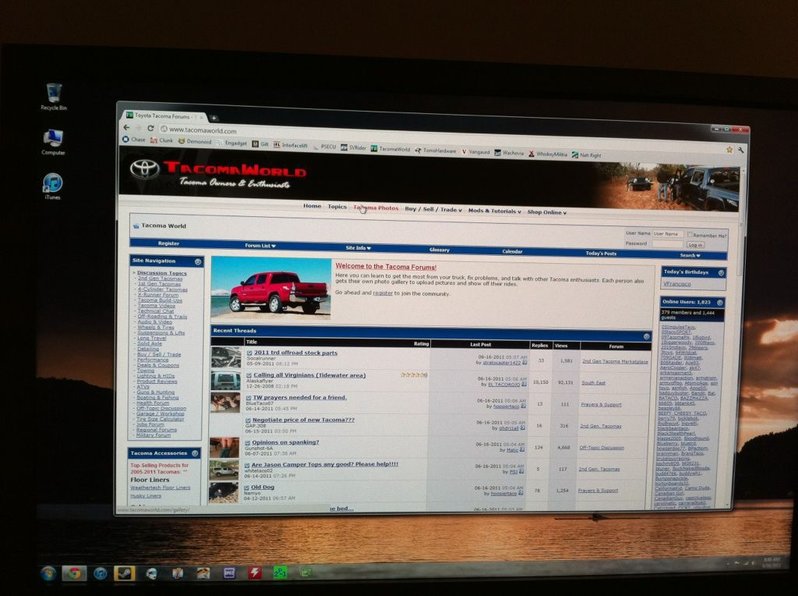Collapse the Recent Threads section
The image size is (798, 596).
(x=646, y=336)
